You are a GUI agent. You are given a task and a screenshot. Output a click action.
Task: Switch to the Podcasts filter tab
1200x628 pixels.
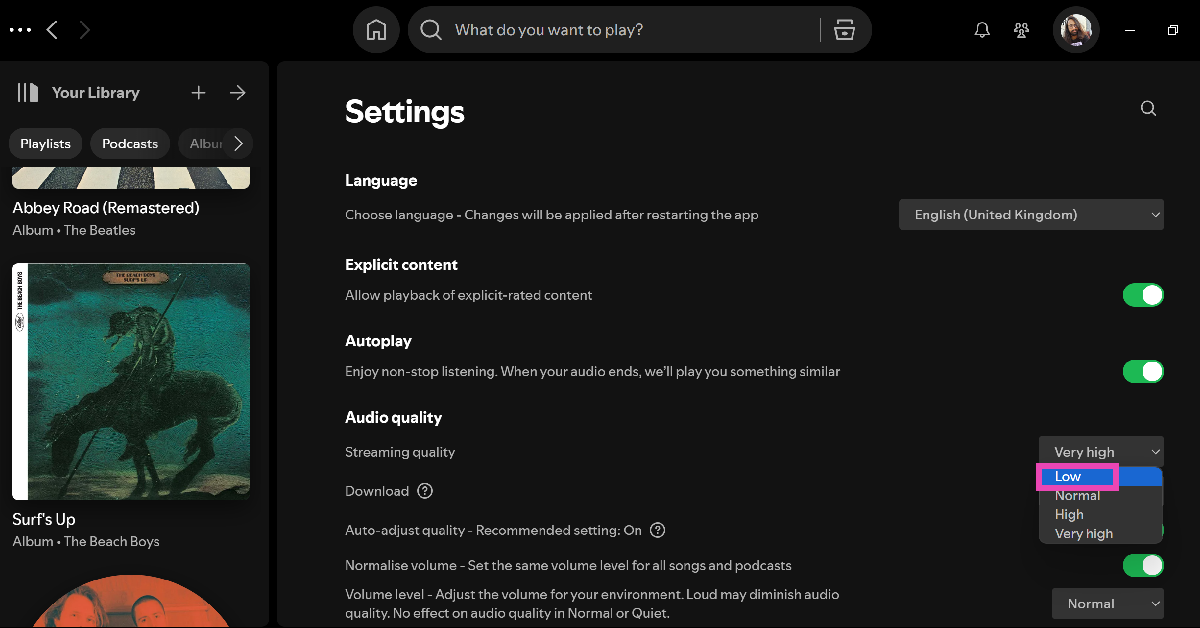click(130, 144)
